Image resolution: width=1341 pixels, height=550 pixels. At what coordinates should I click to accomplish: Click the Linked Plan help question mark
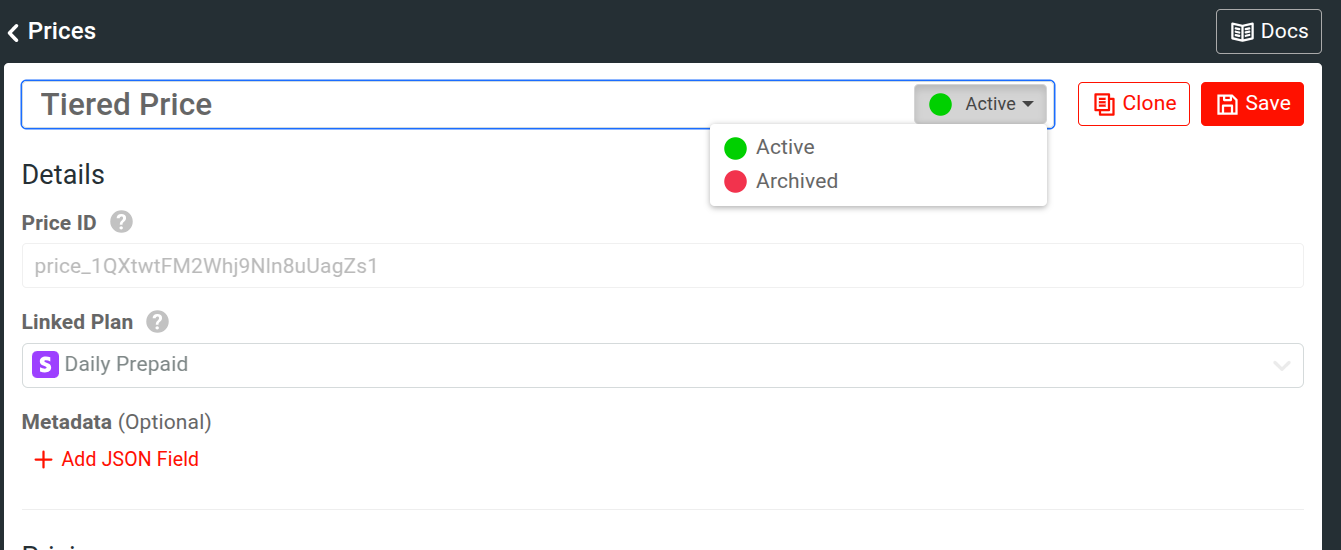coord(157,322)
